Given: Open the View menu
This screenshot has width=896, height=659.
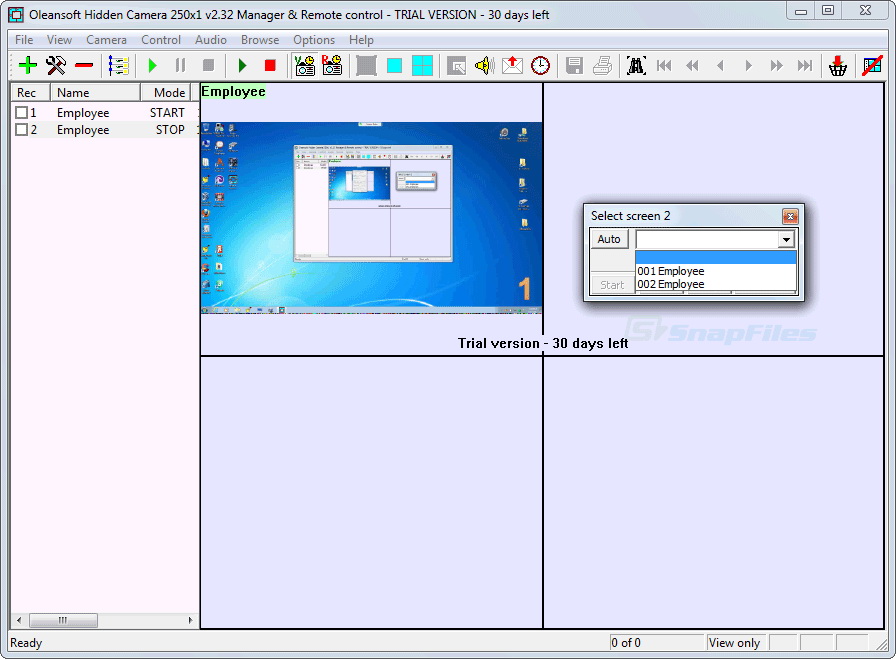Looking at the screenshot, I should (x=59, y=40).
